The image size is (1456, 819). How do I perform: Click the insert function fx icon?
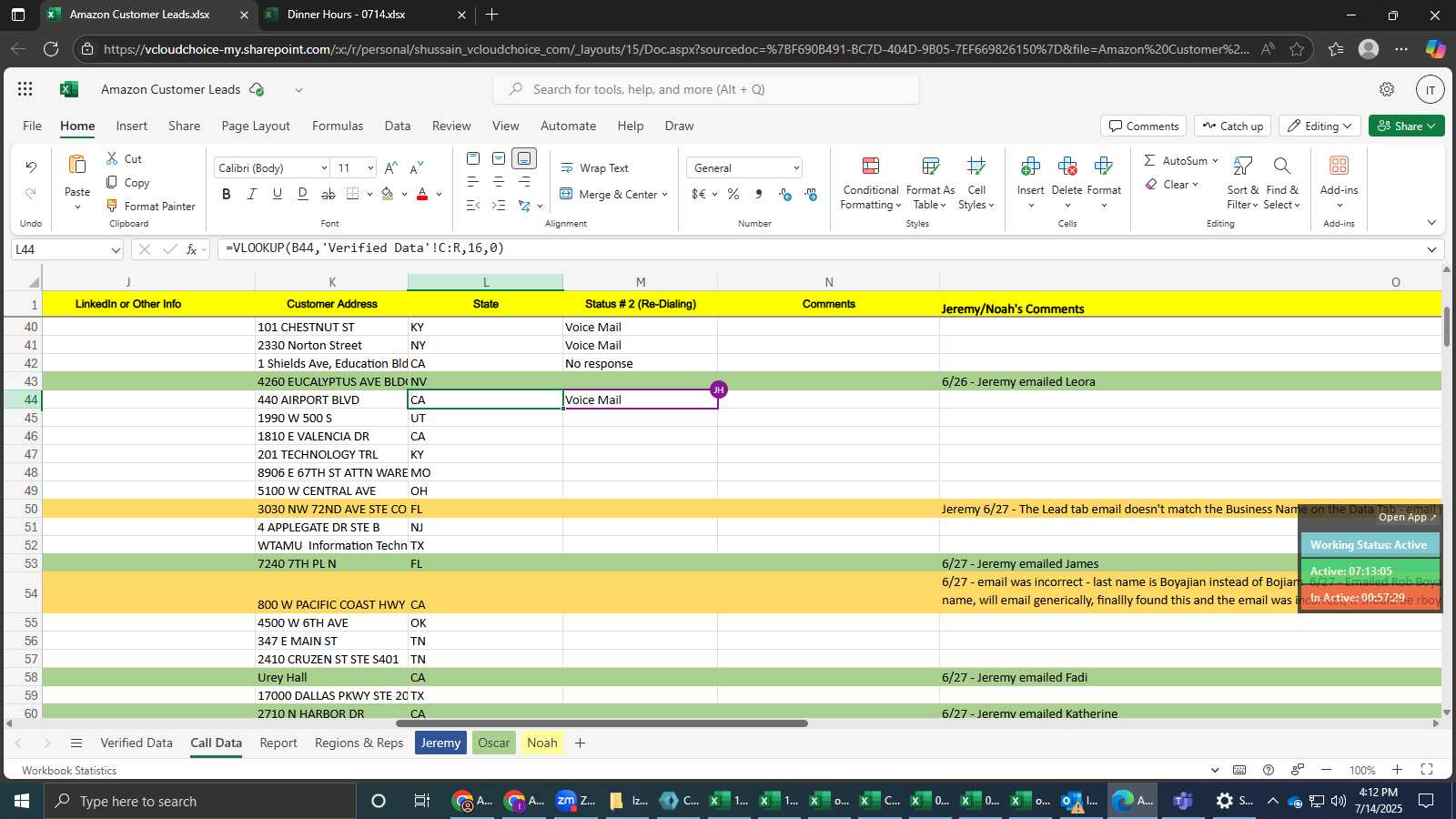point(192,248)
